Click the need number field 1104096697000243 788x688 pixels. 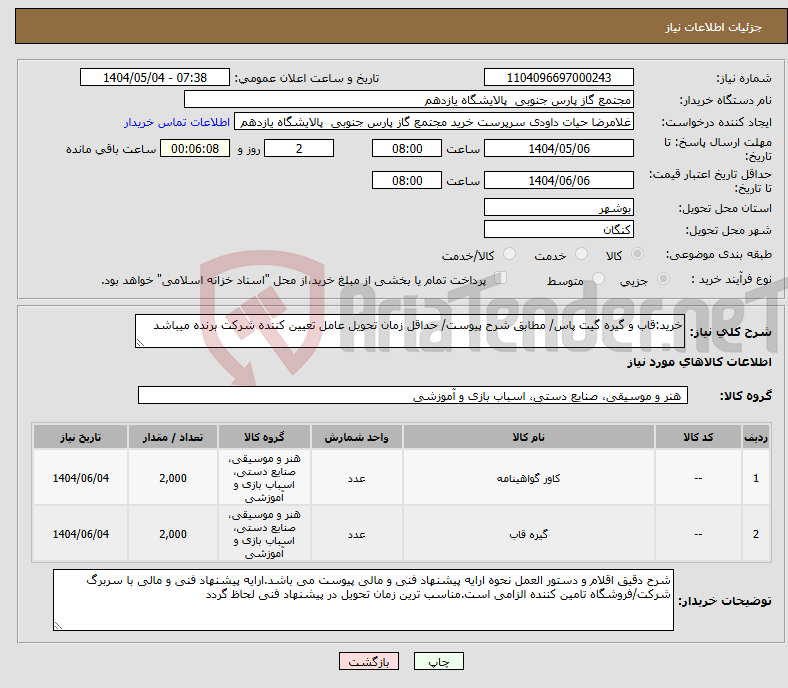click(558, 77)
